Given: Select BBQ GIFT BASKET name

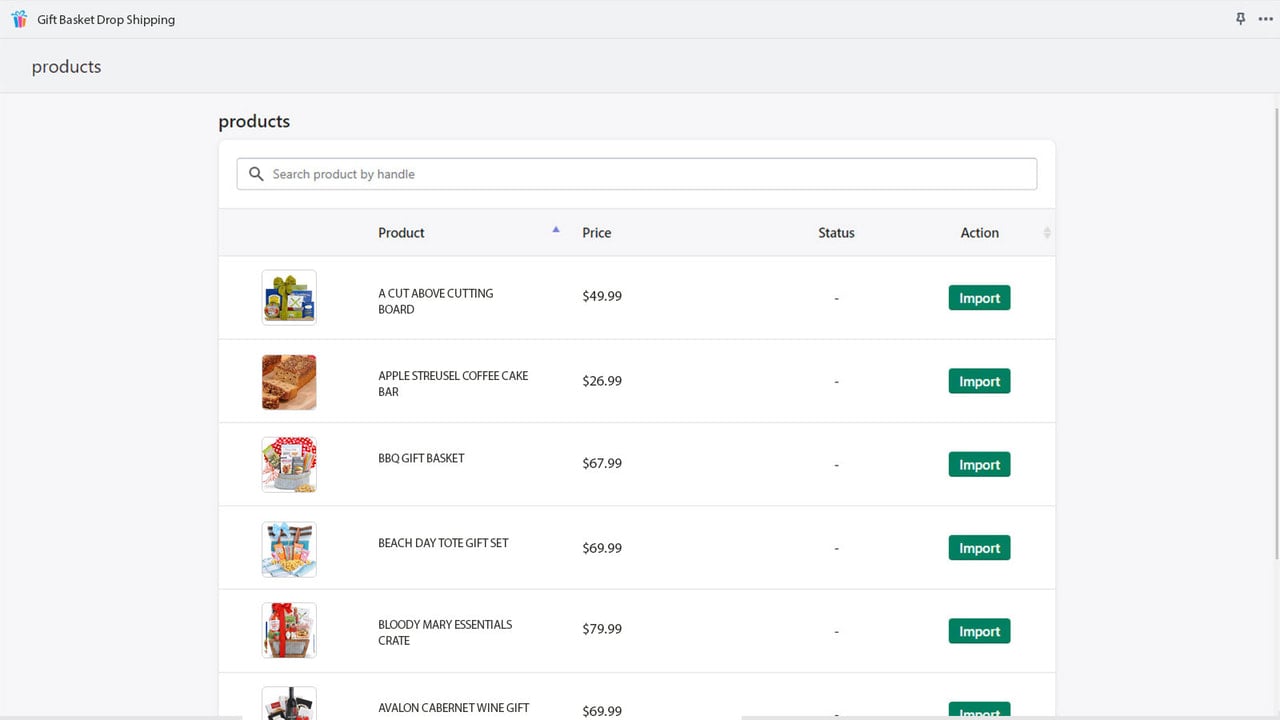Looking at the screenshot, I should (421, 458).
